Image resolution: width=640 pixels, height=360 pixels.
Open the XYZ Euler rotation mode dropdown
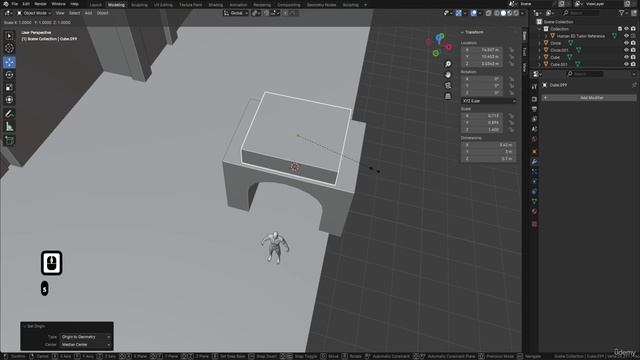tap(489, 101)
